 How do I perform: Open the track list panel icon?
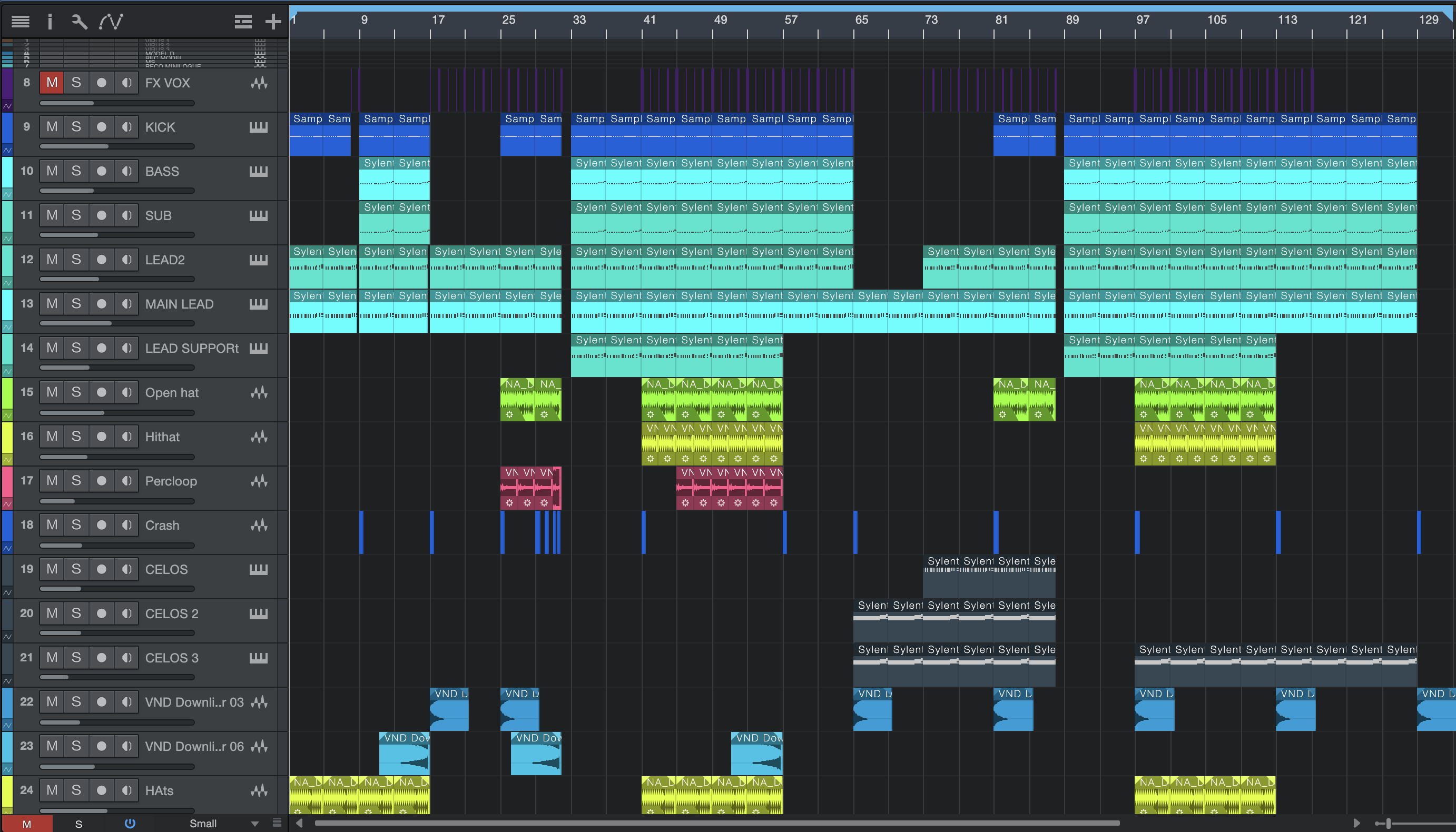[x=20, y=22]
